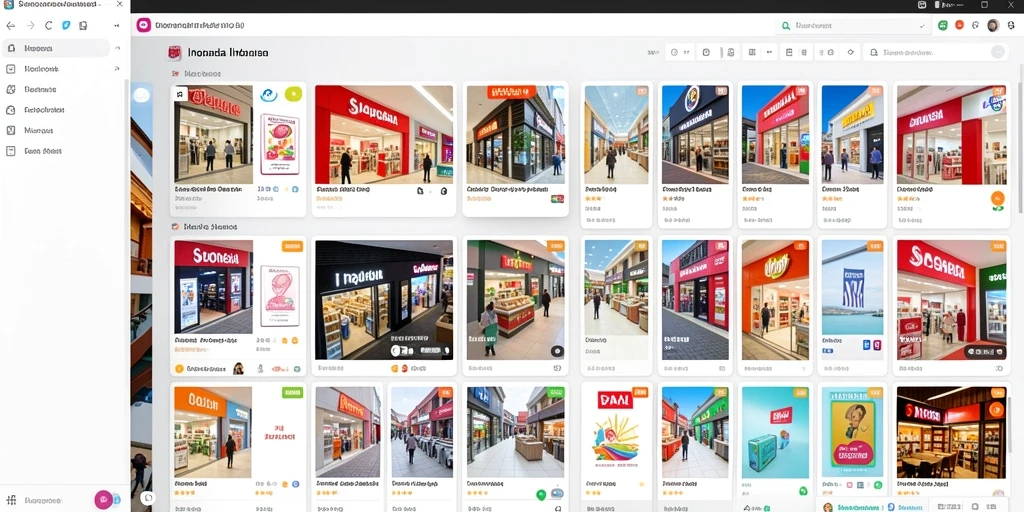Screen dimensions: 1024x512
Task: Click the second search field beside the toolbar
Action: tap(935, 52)
